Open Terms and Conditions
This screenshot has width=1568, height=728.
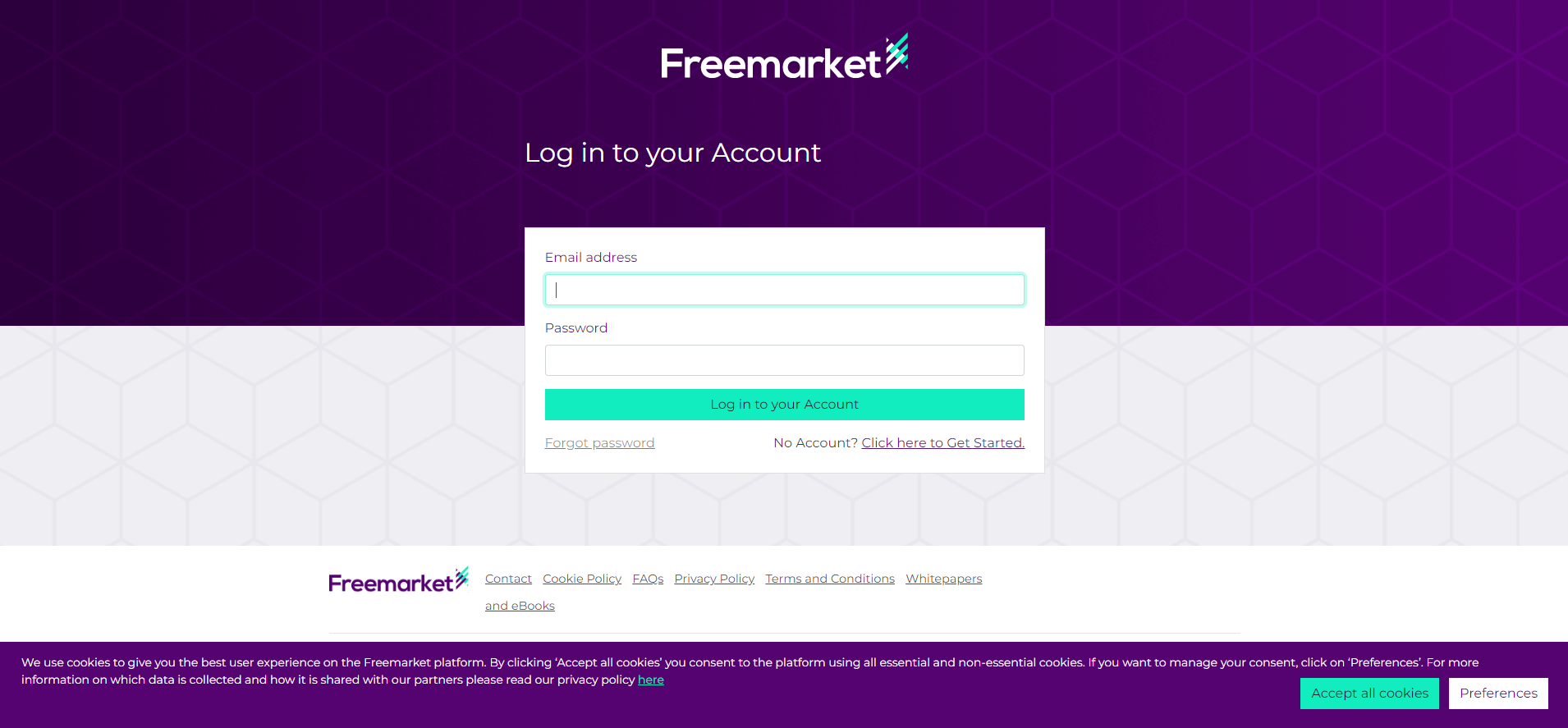tap(830, 579)
